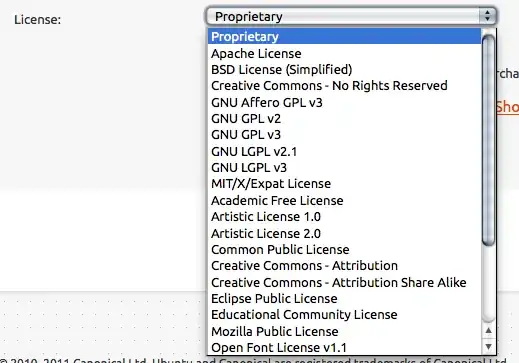Viewport: 519px width, 363px height.
Task: Select Creative Commons - No Rights Reserved
Action: click(x=344, y=86)
